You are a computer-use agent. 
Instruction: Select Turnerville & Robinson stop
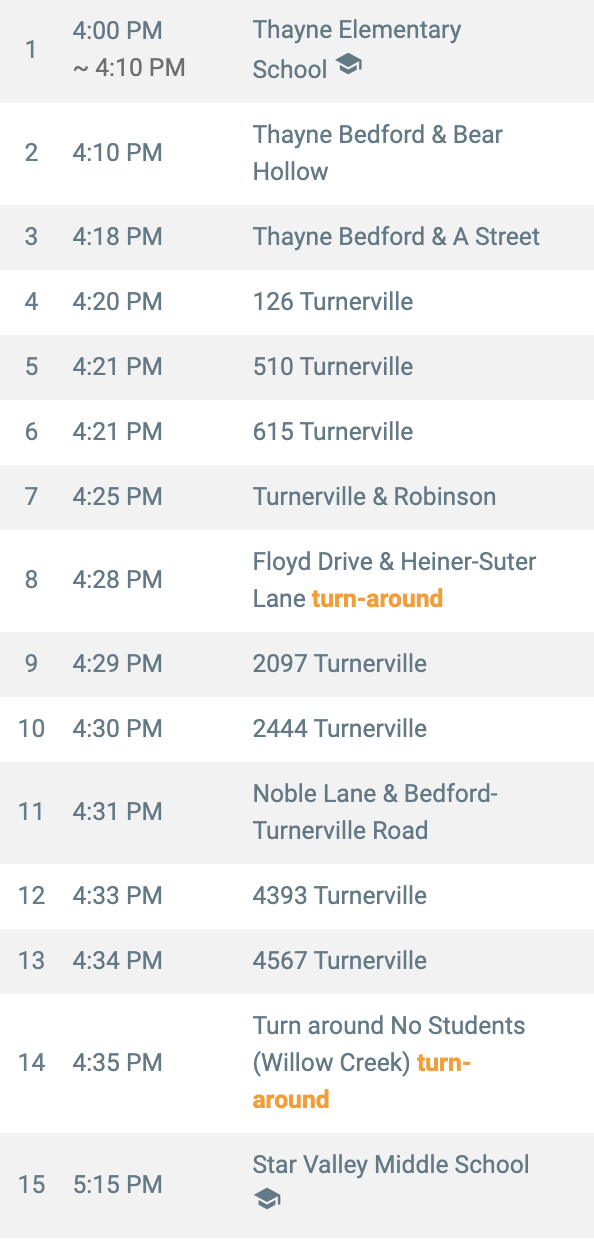[x=297, y=497]
